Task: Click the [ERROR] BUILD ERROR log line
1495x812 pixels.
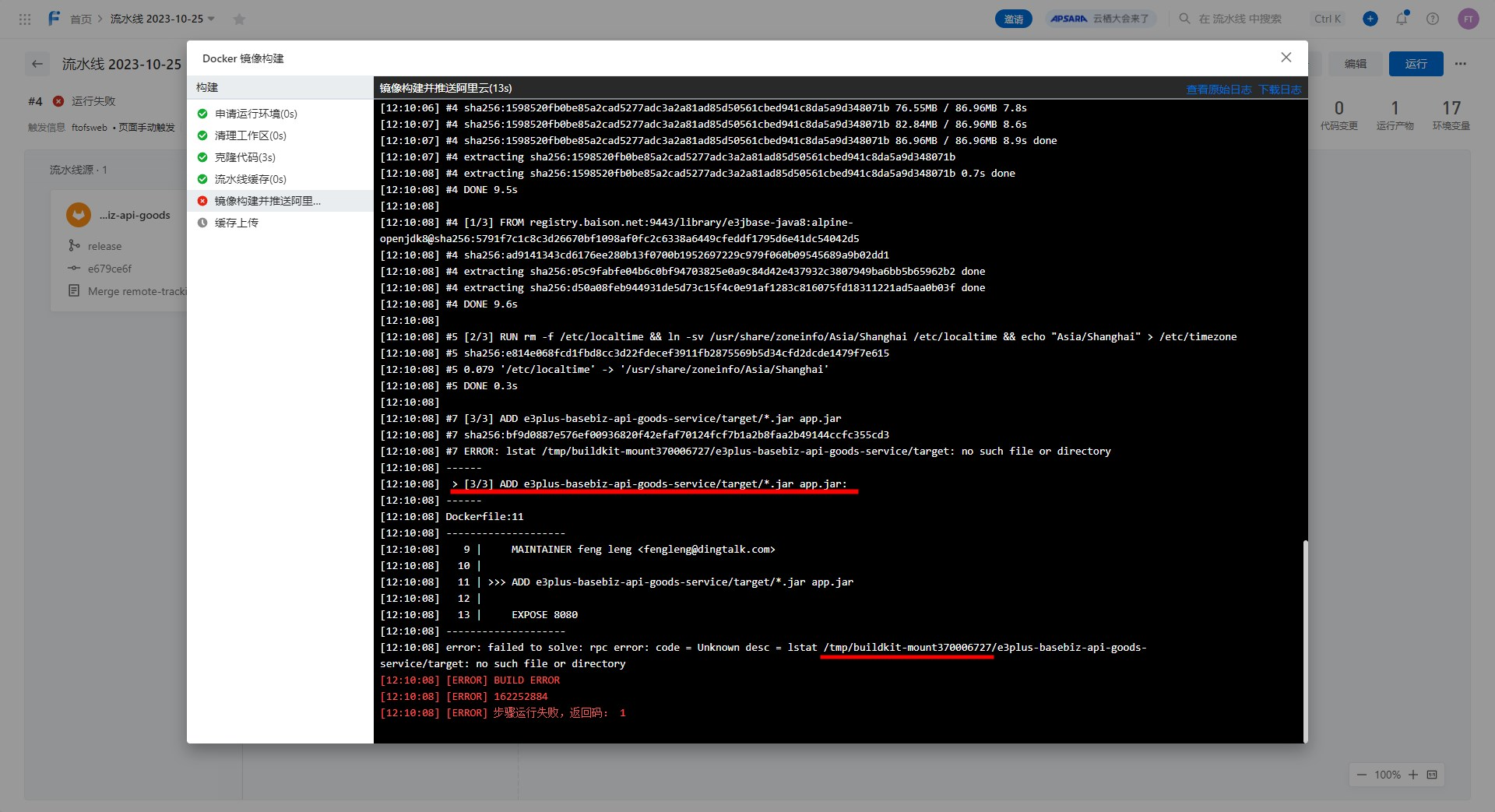Action: (x=470, y=680)
